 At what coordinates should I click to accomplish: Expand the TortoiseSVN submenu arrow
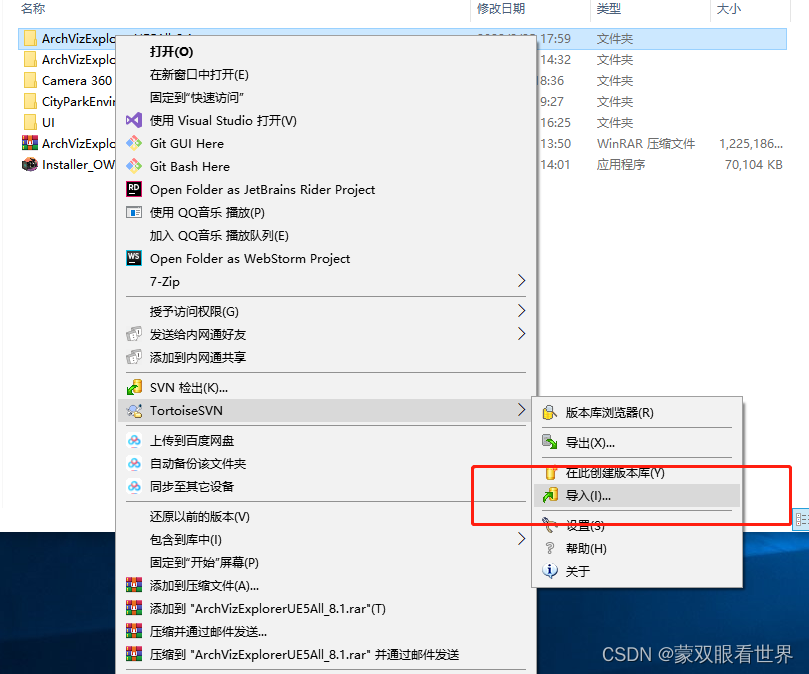pos(521,410)
